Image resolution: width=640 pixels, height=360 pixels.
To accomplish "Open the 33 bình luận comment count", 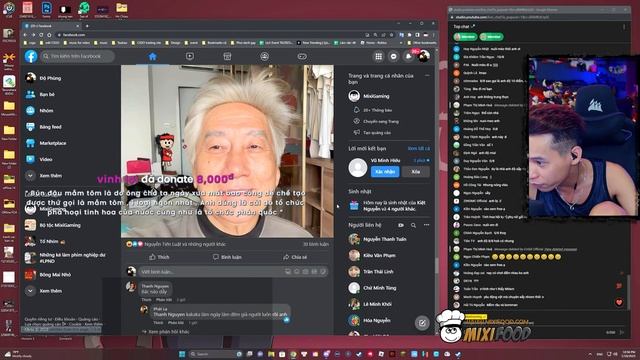I will click(316, 244).
